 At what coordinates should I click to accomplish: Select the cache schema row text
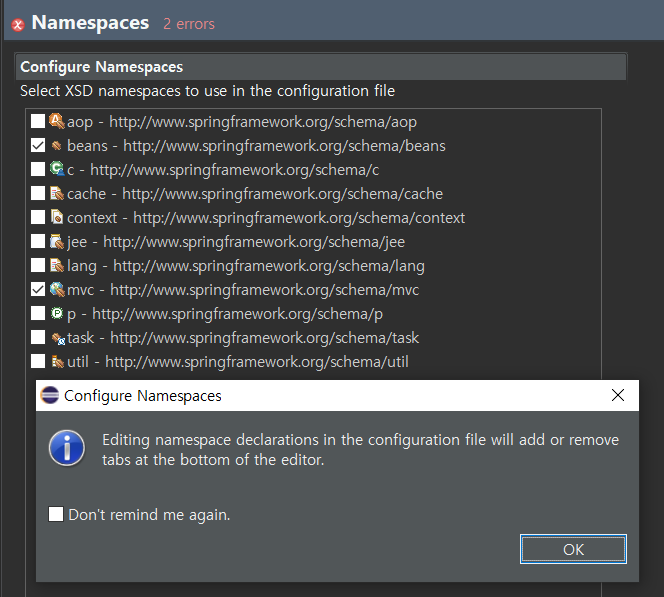click(255, 194)
